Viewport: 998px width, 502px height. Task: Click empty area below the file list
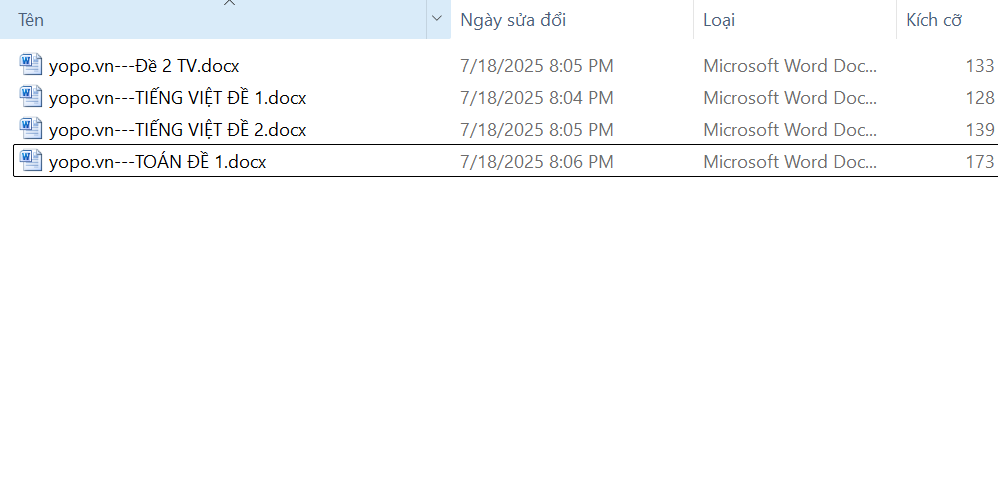[500, 350]
